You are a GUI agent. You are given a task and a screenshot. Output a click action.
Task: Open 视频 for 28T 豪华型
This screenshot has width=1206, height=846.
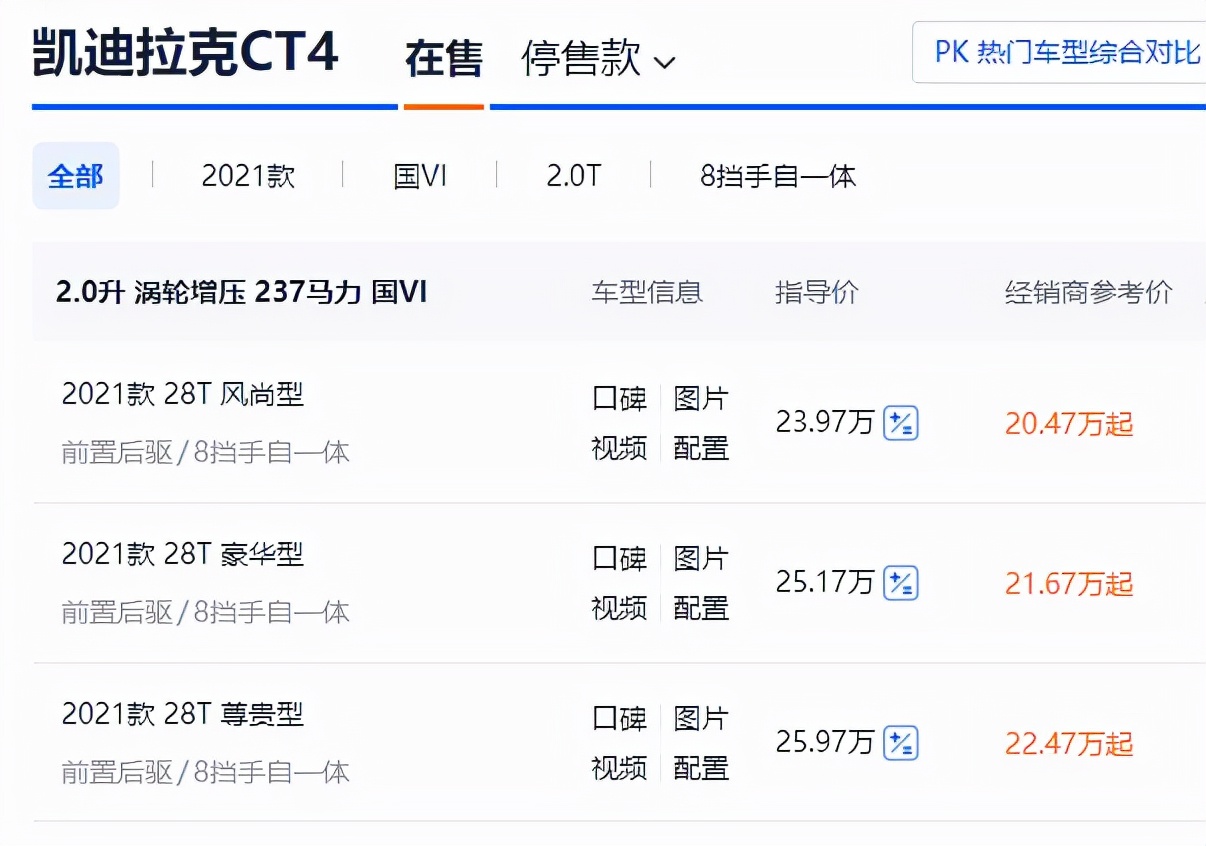[x=620, y=607]
